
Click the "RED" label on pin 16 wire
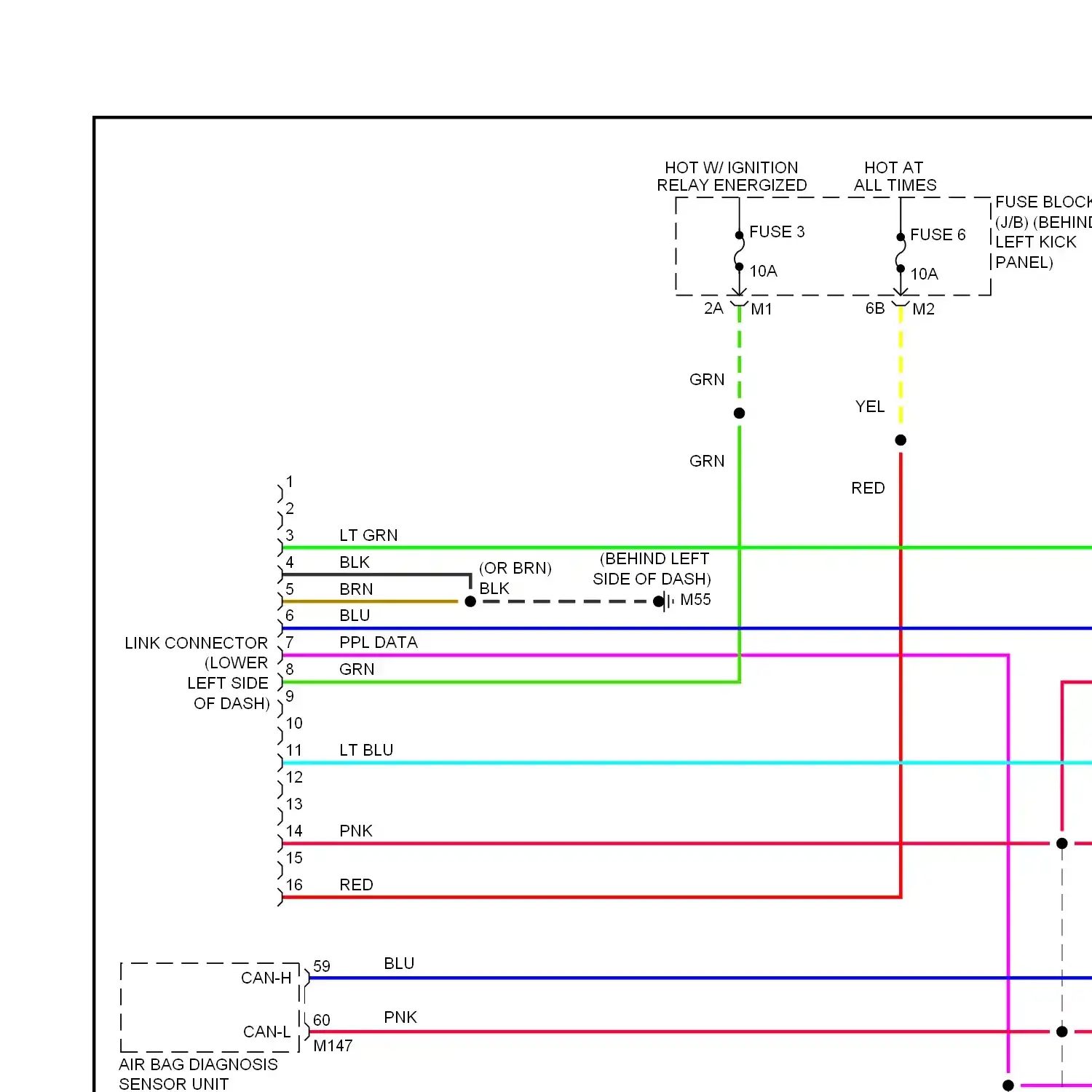click(x=356, y=885)
